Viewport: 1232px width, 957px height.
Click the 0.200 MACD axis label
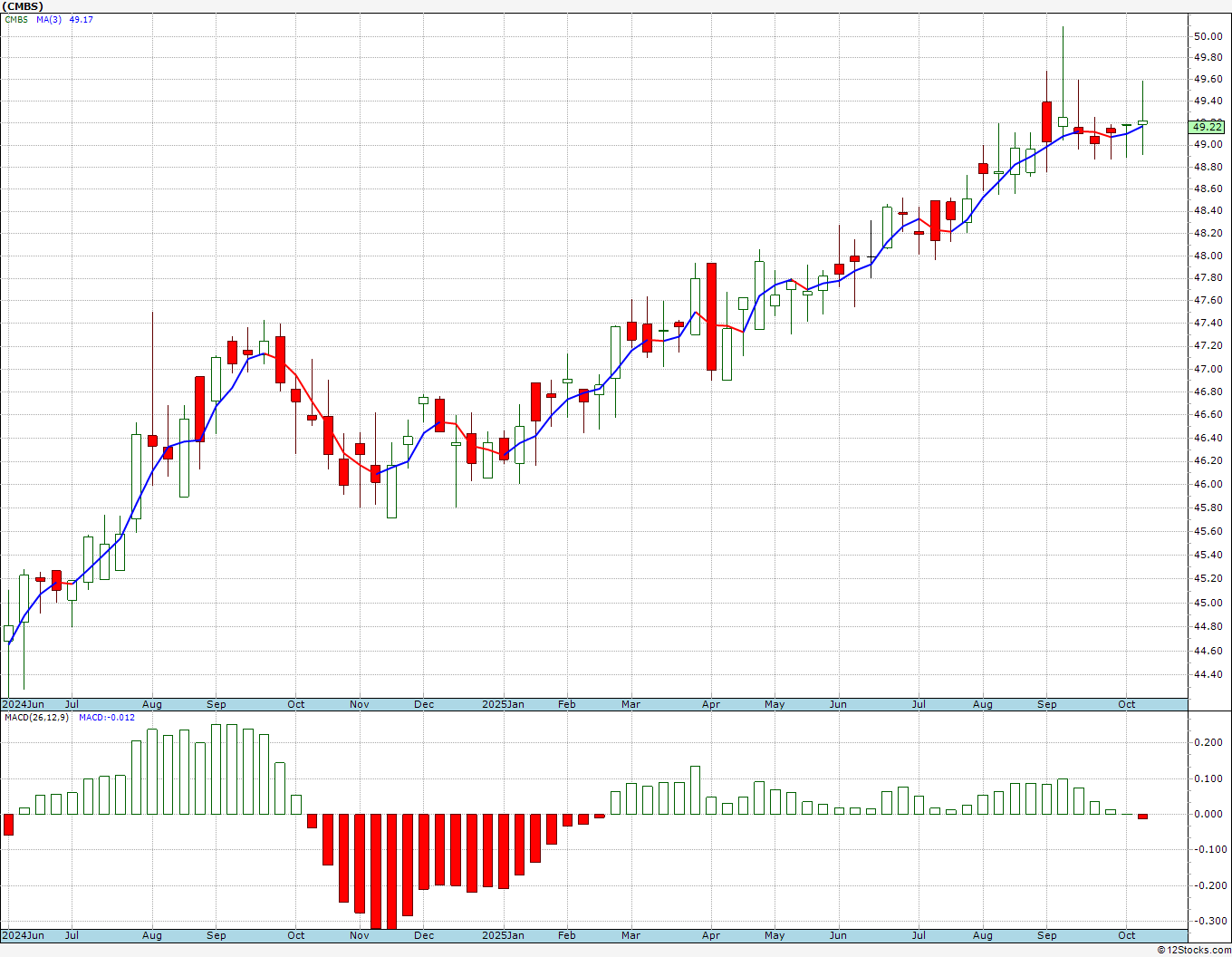[x=1207, y=742]
